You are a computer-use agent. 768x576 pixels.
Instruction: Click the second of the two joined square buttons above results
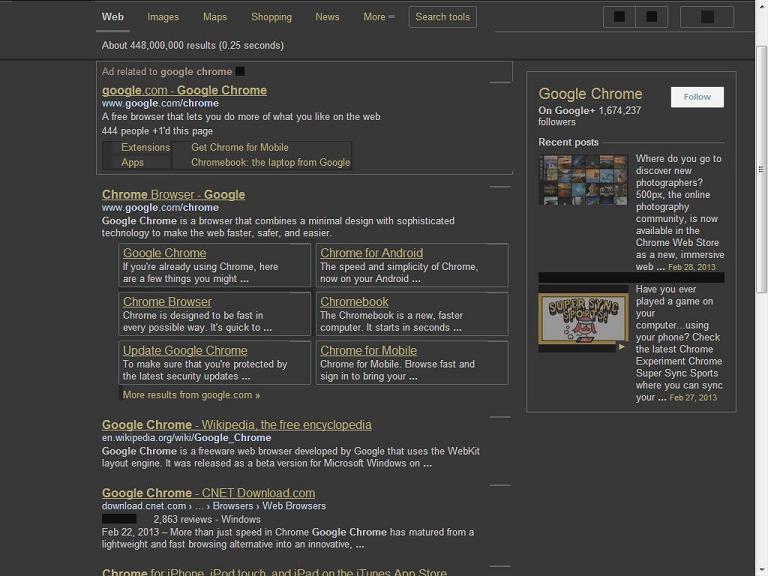point(651,17)
